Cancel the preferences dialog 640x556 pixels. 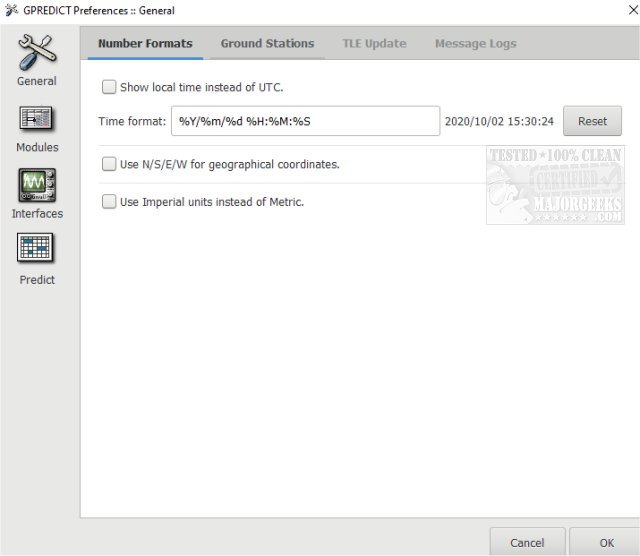[x=527, y=543]
